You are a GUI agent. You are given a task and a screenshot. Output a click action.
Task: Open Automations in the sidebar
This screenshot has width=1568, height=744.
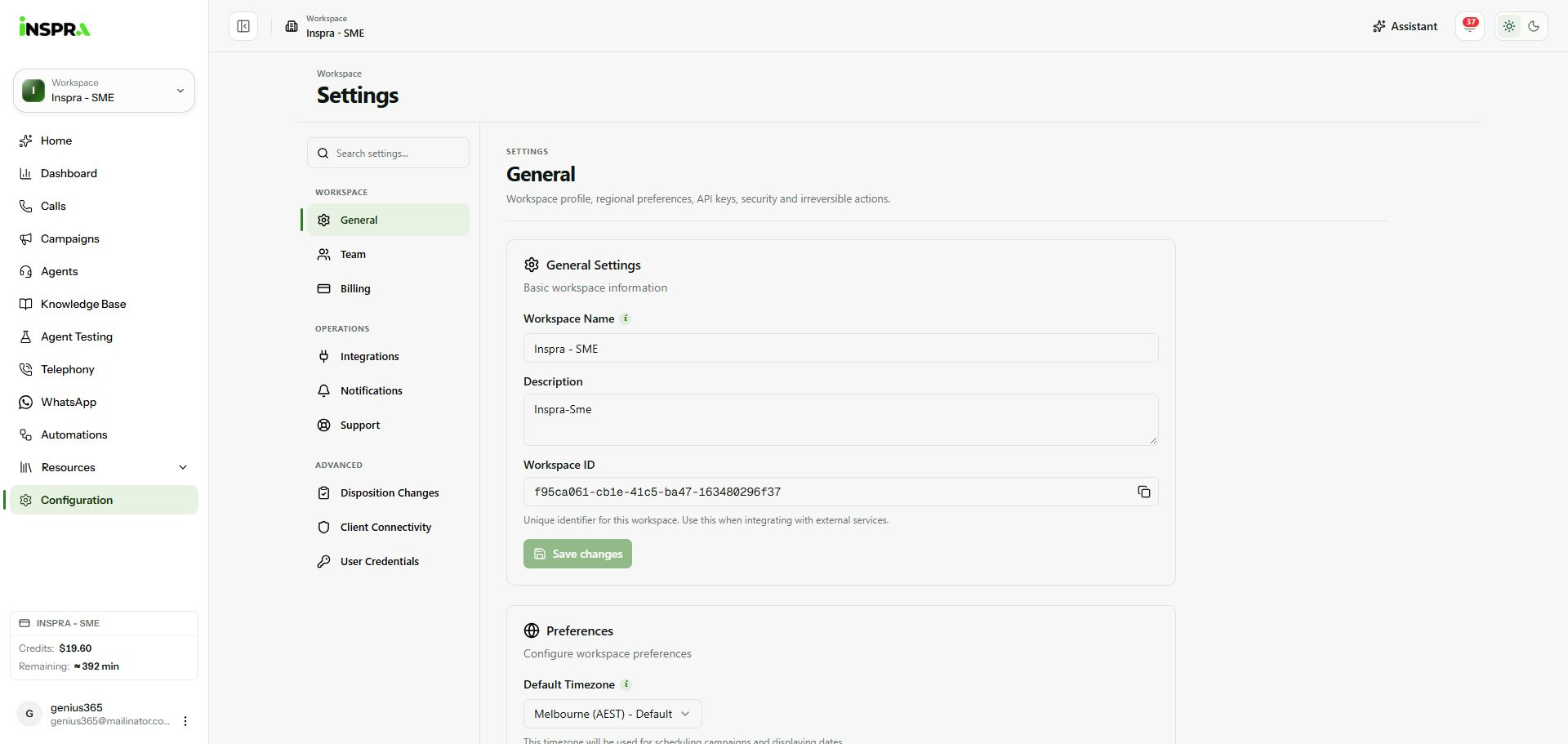pyautogui.click(x=104, y=434)
